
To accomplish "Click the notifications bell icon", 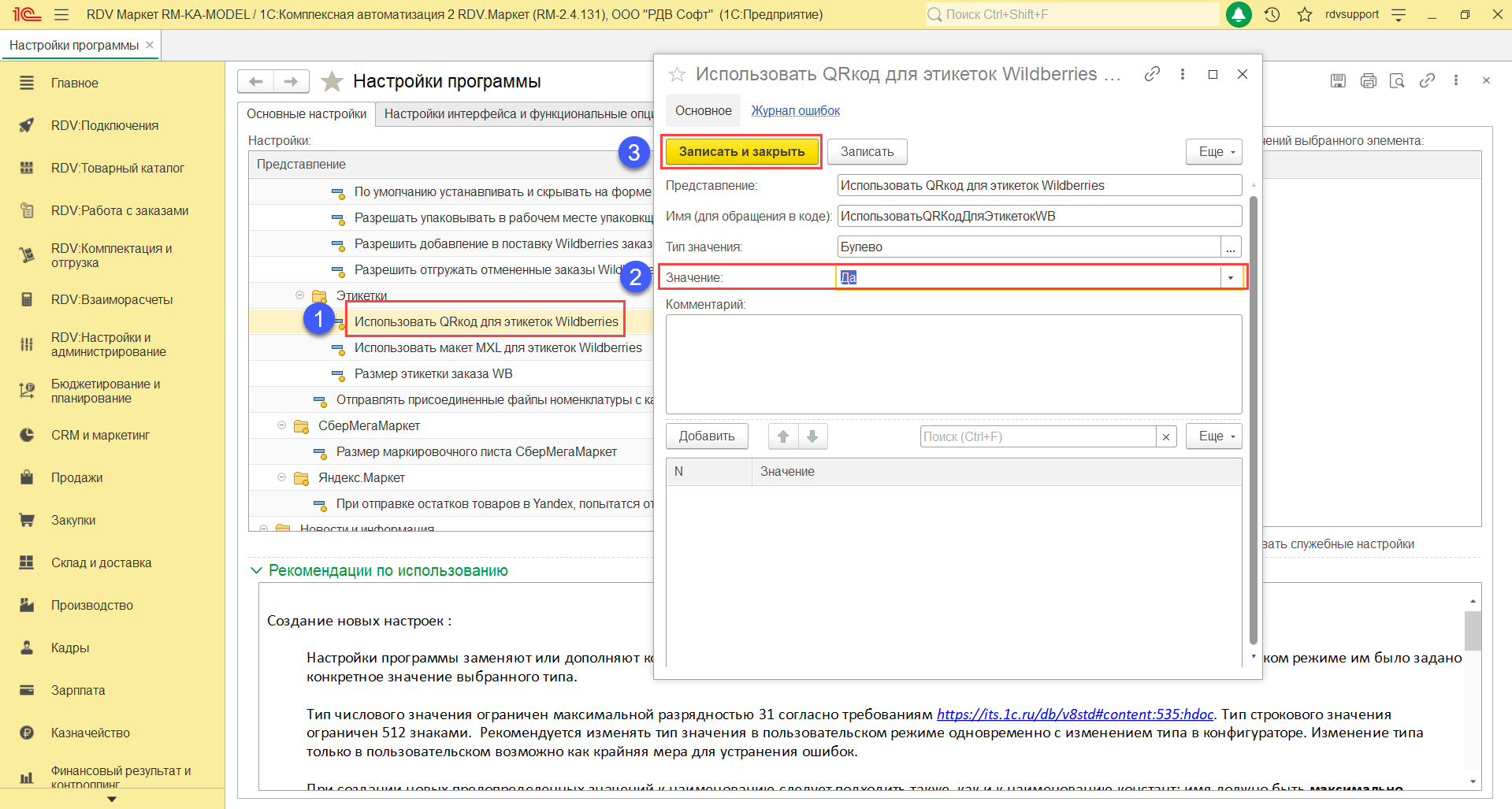I will pos(1239,15).
